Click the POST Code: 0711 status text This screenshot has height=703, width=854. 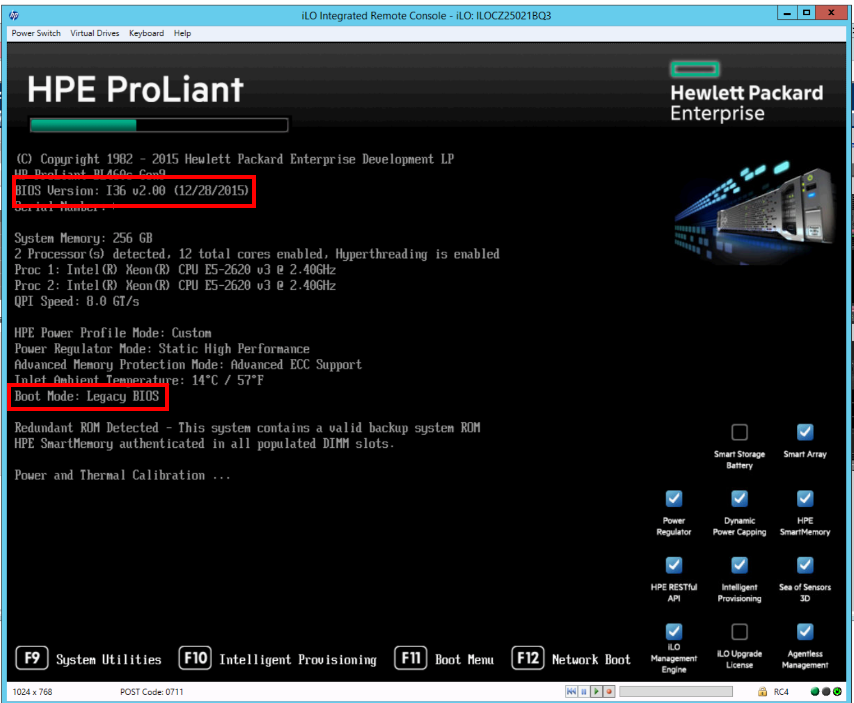[x=151, y=692]
